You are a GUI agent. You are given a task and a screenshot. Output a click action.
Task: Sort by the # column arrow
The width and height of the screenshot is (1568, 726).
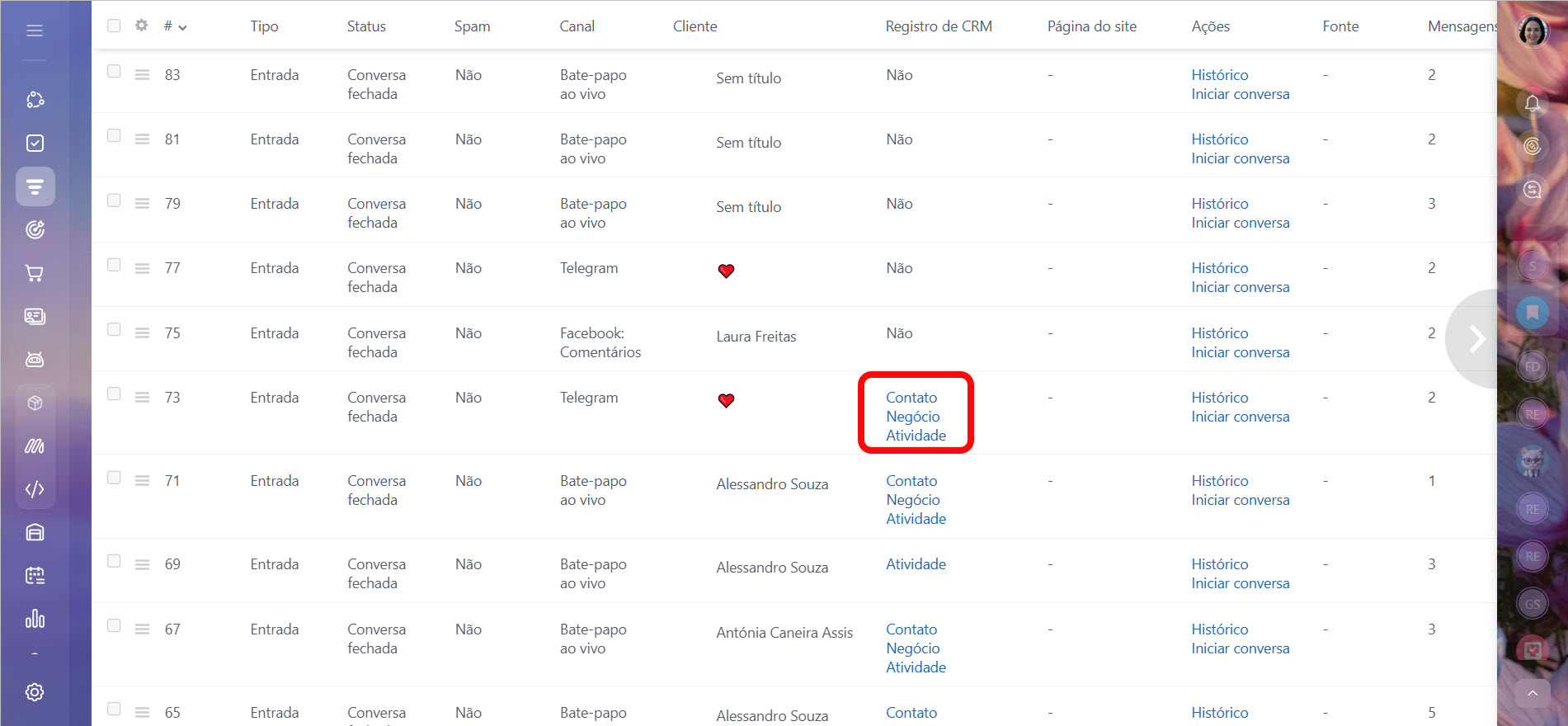click(x=182, y=27)
